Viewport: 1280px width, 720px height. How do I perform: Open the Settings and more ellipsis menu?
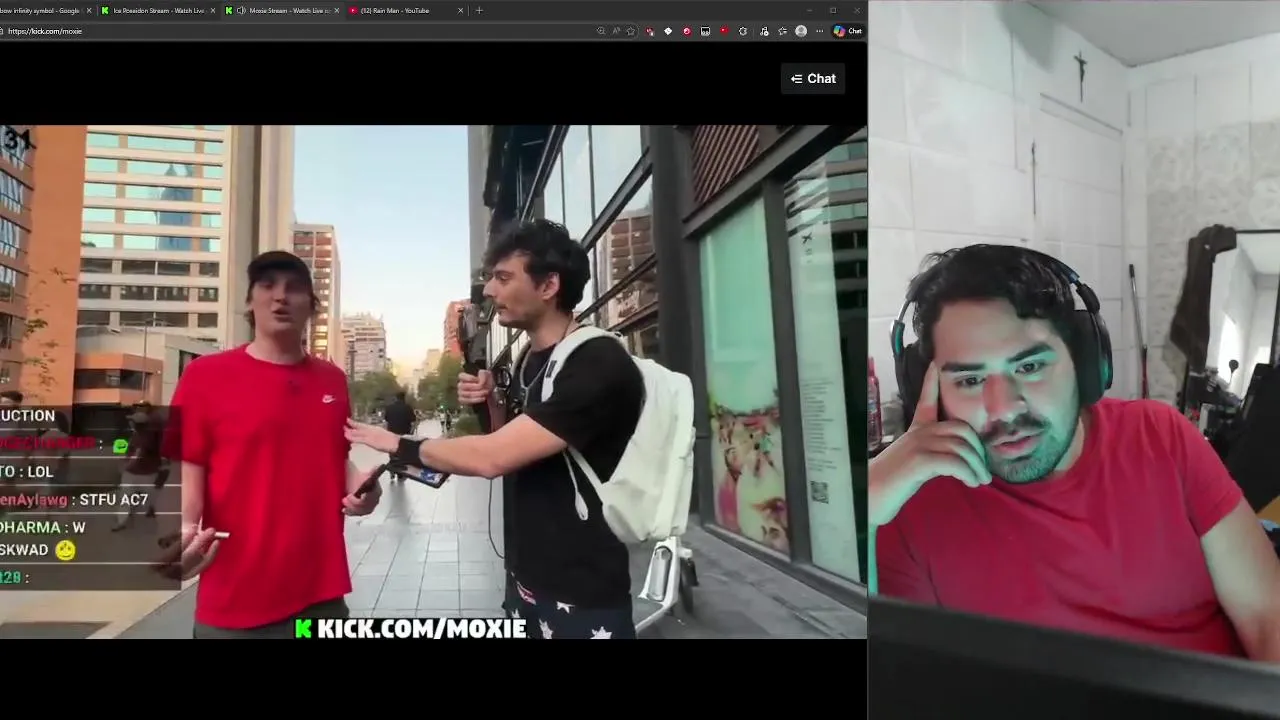(819, 31)
